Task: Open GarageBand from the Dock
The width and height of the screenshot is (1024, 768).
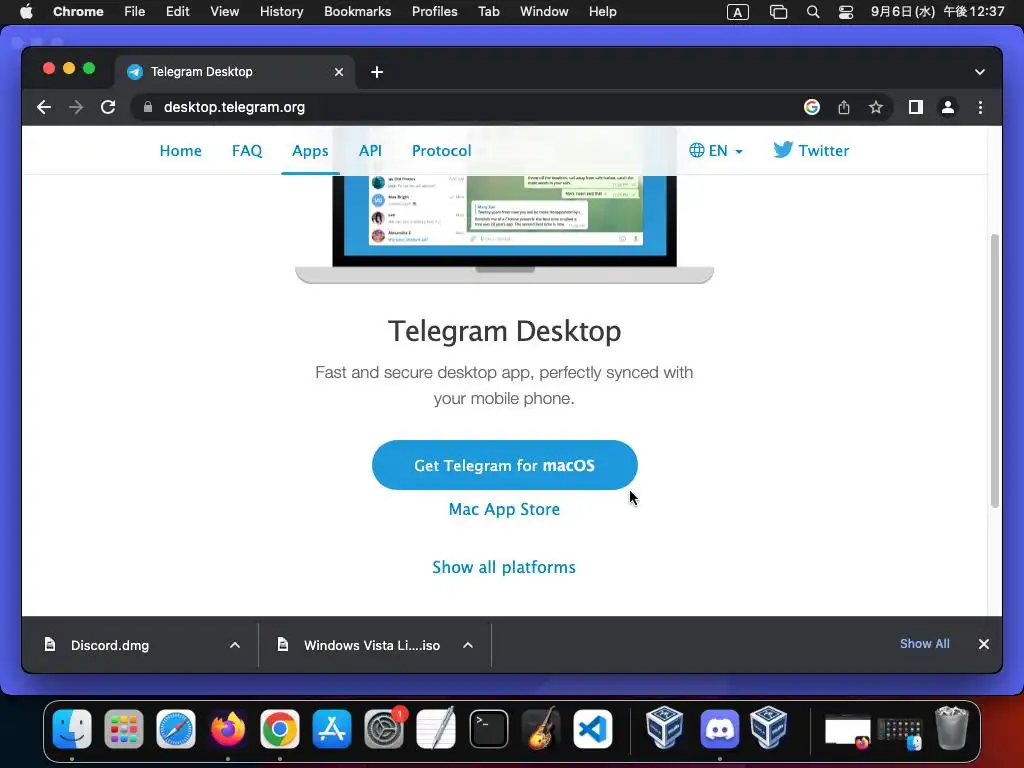Action: click(x=541, y=729)
